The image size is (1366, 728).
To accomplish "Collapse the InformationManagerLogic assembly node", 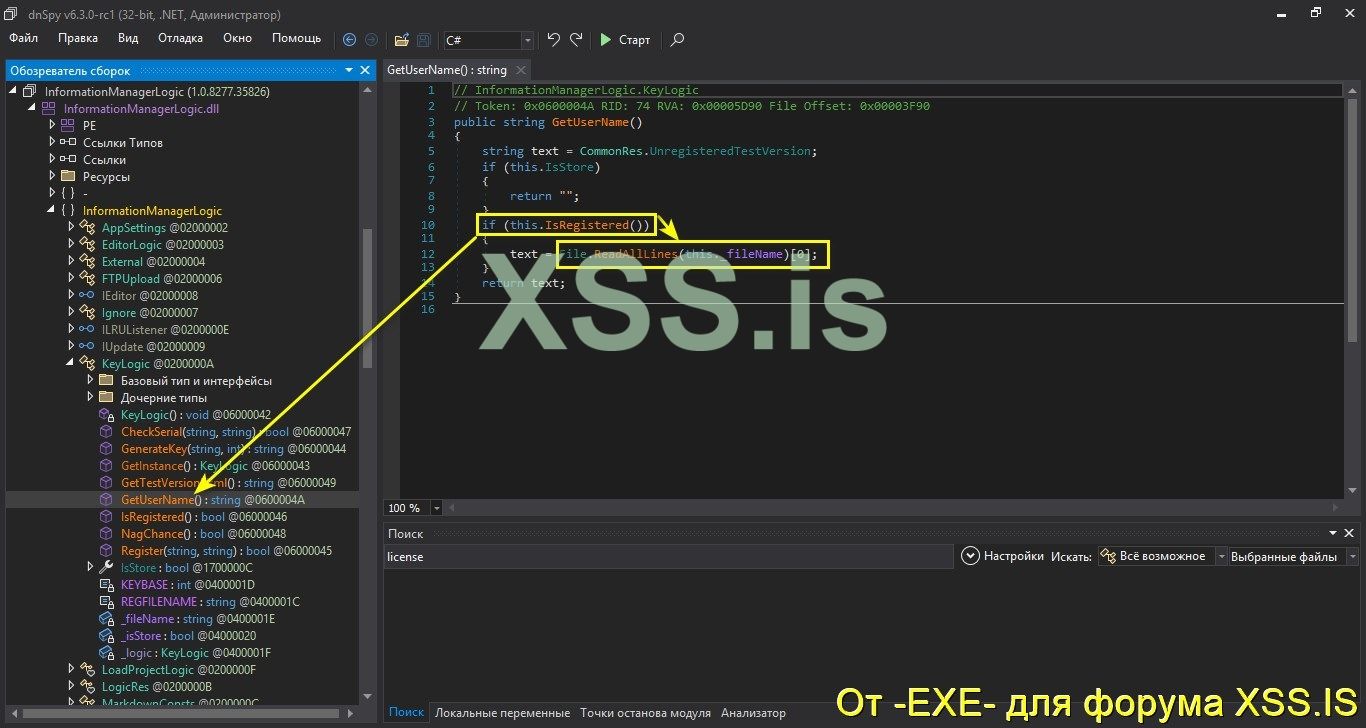I will (x=14, y=91).
